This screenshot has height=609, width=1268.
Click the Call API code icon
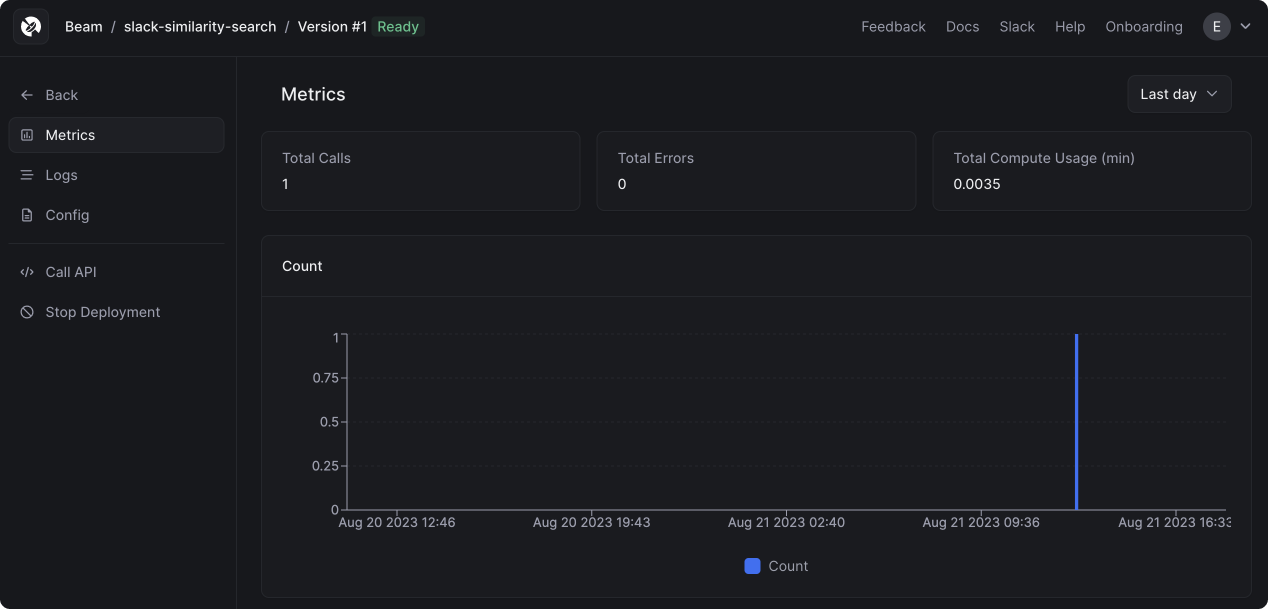[x=27, y=272]
